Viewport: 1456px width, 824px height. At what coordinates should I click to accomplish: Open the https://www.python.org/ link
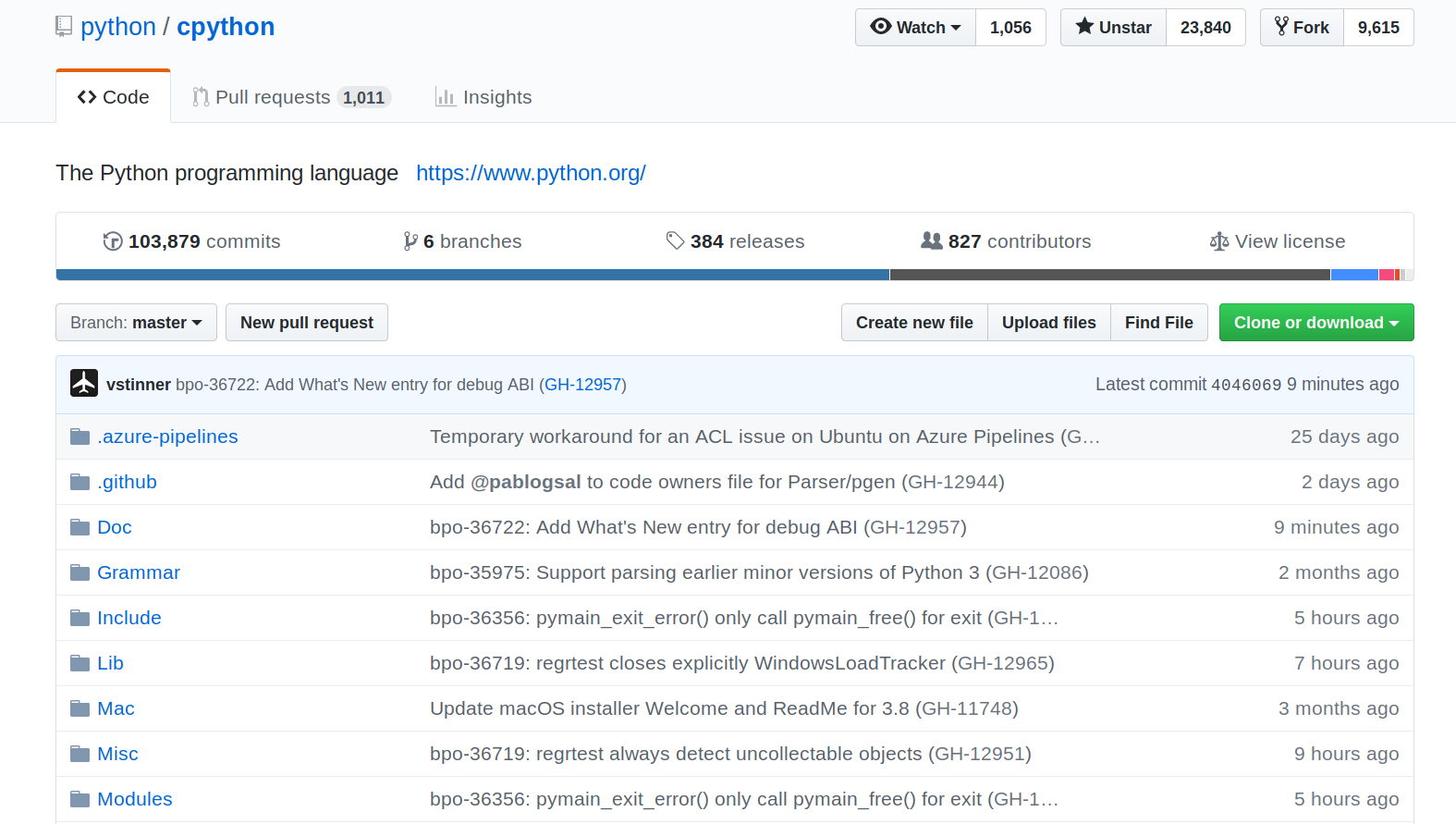531,173
